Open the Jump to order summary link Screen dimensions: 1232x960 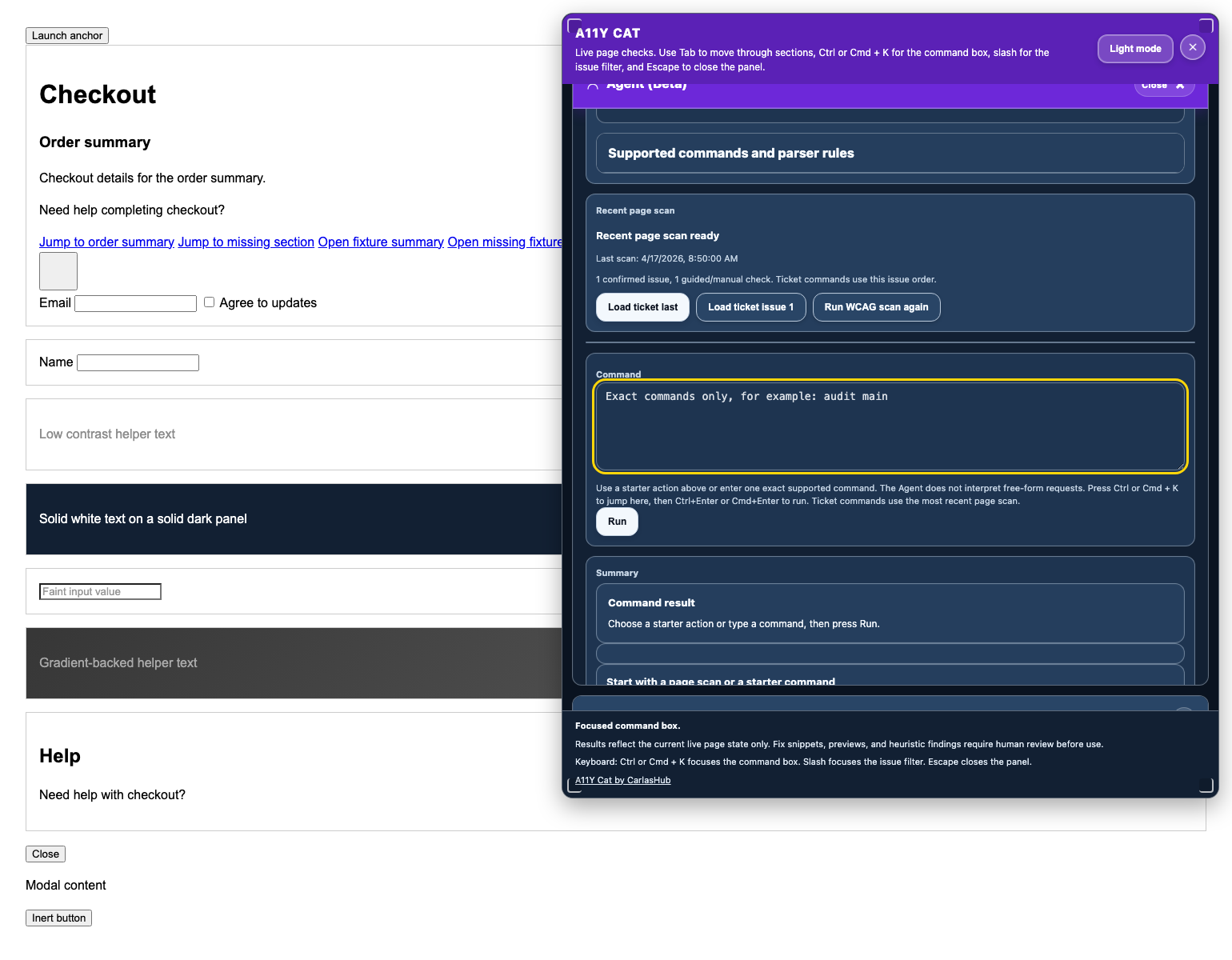[106, 242]
